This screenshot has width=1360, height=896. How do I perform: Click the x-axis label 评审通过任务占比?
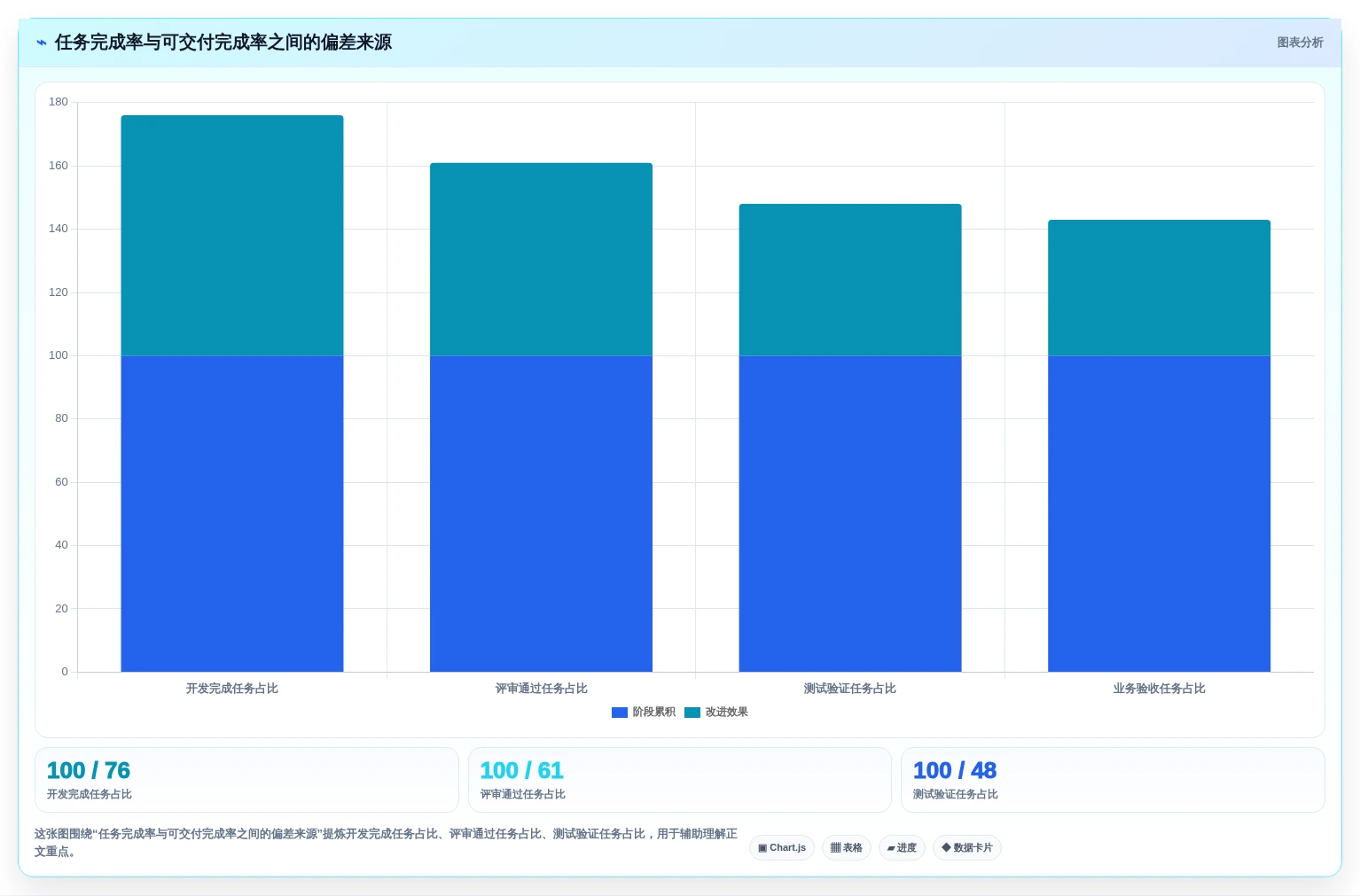(541, 689)
